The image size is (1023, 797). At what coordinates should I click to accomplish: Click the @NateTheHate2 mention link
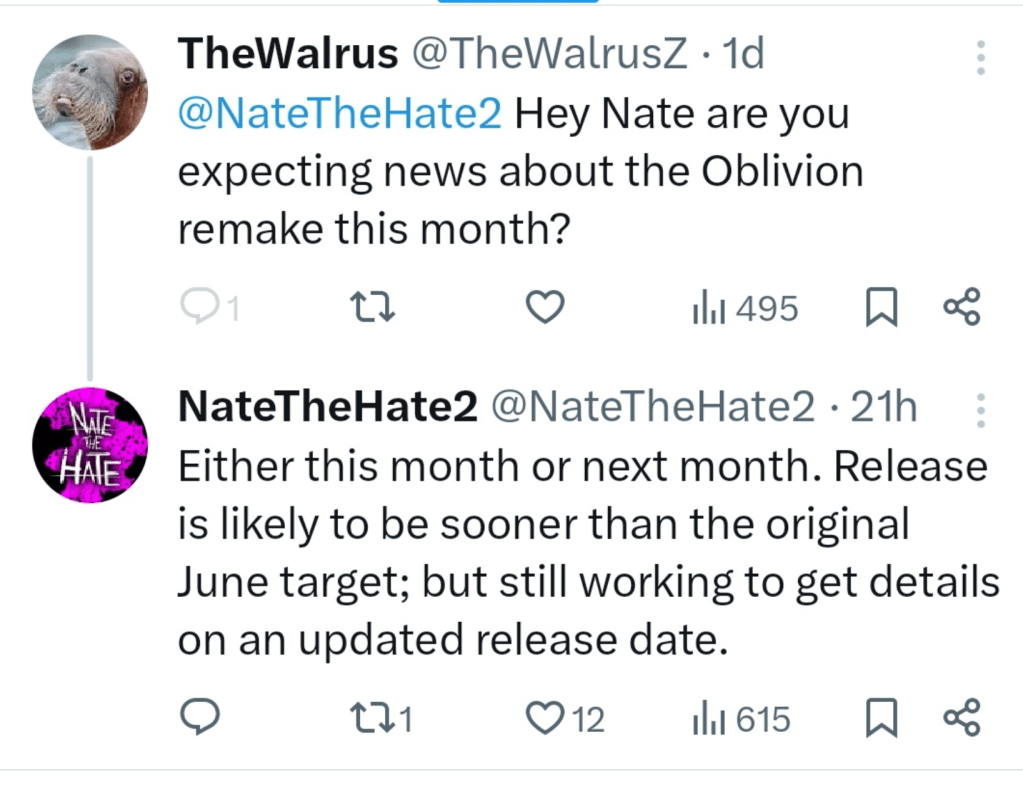[x=339, y=114]
